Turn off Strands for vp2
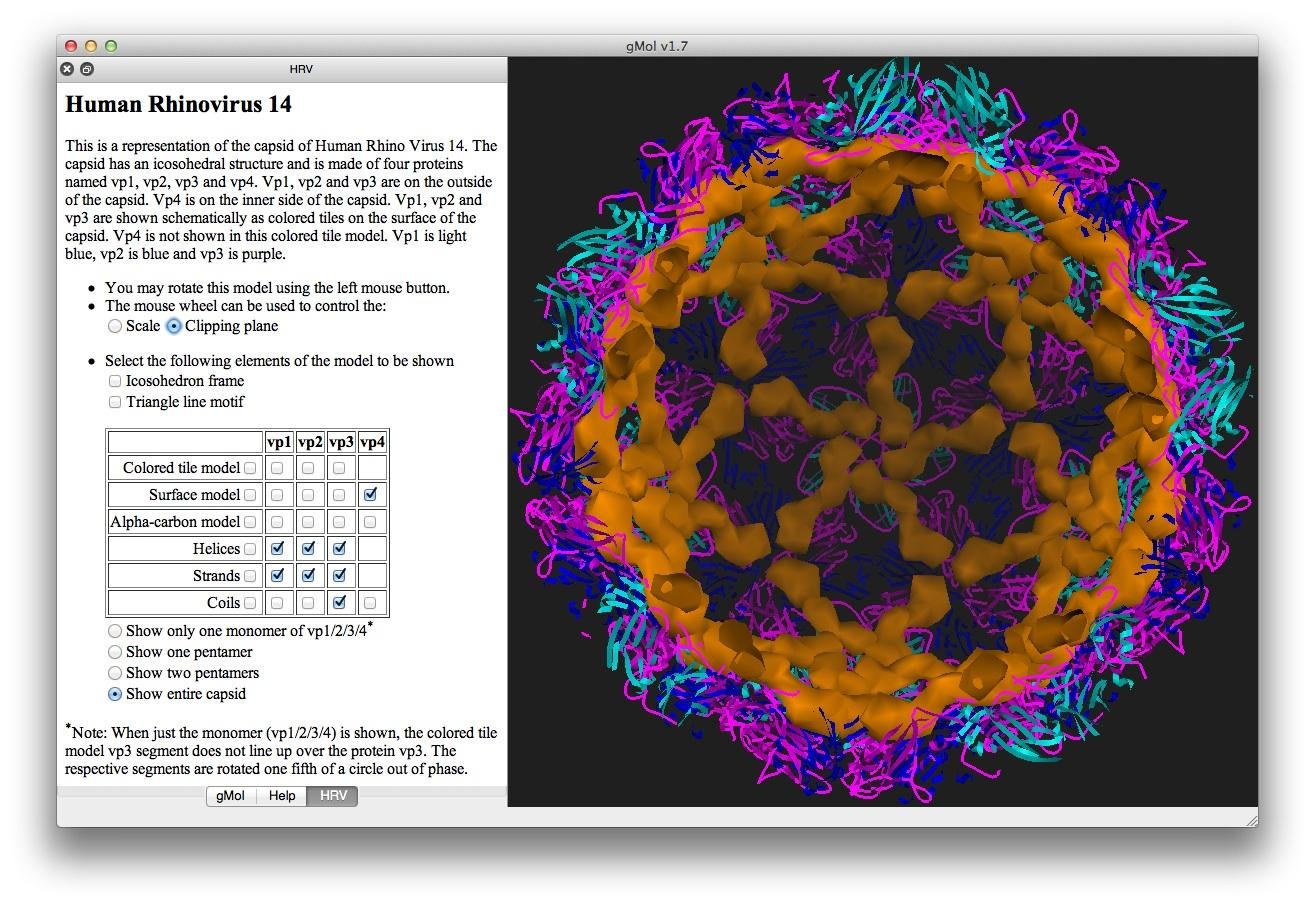 click(309, 575)
